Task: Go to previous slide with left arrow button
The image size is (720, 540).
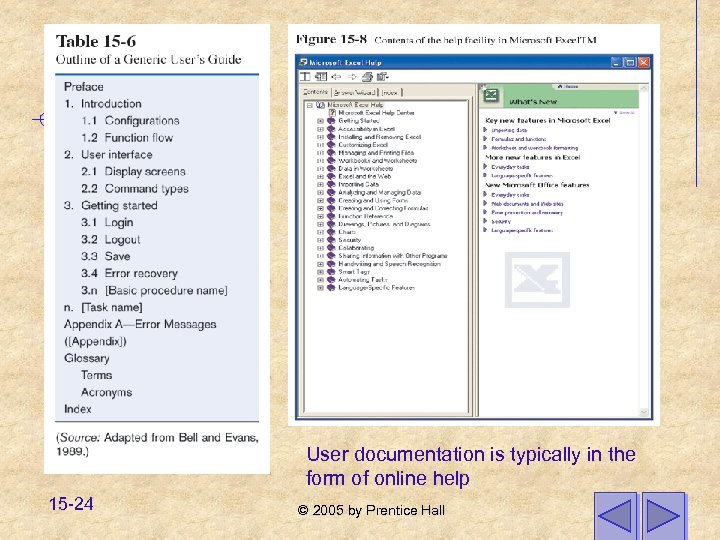Action: [615, 516]
